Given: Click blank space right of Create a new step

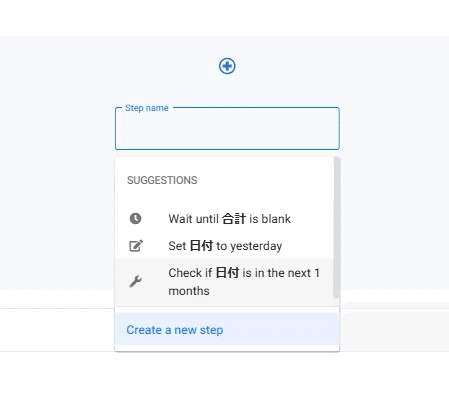Looking at the screenshot, I should tap(280, 330).
